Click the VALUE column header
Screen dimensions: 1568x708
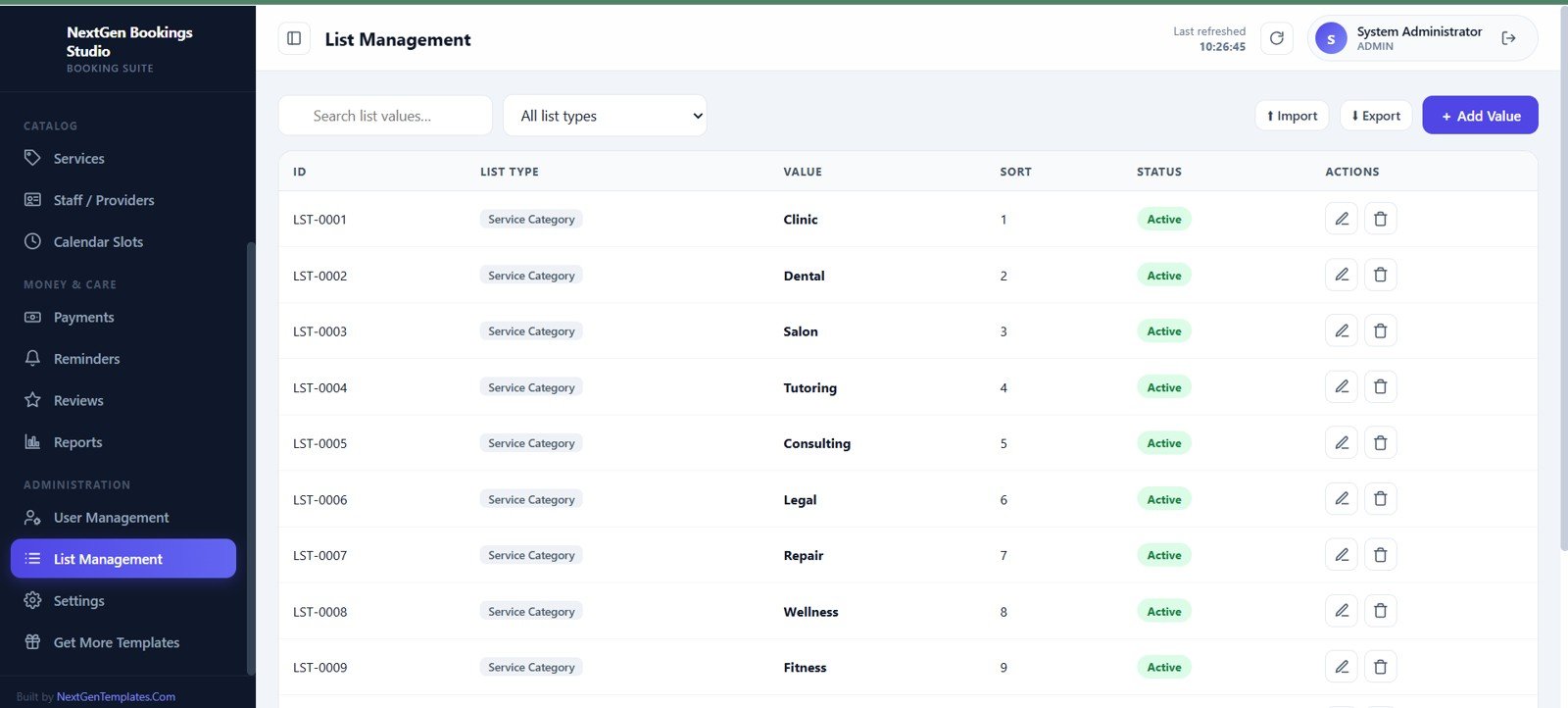point(803,172)
